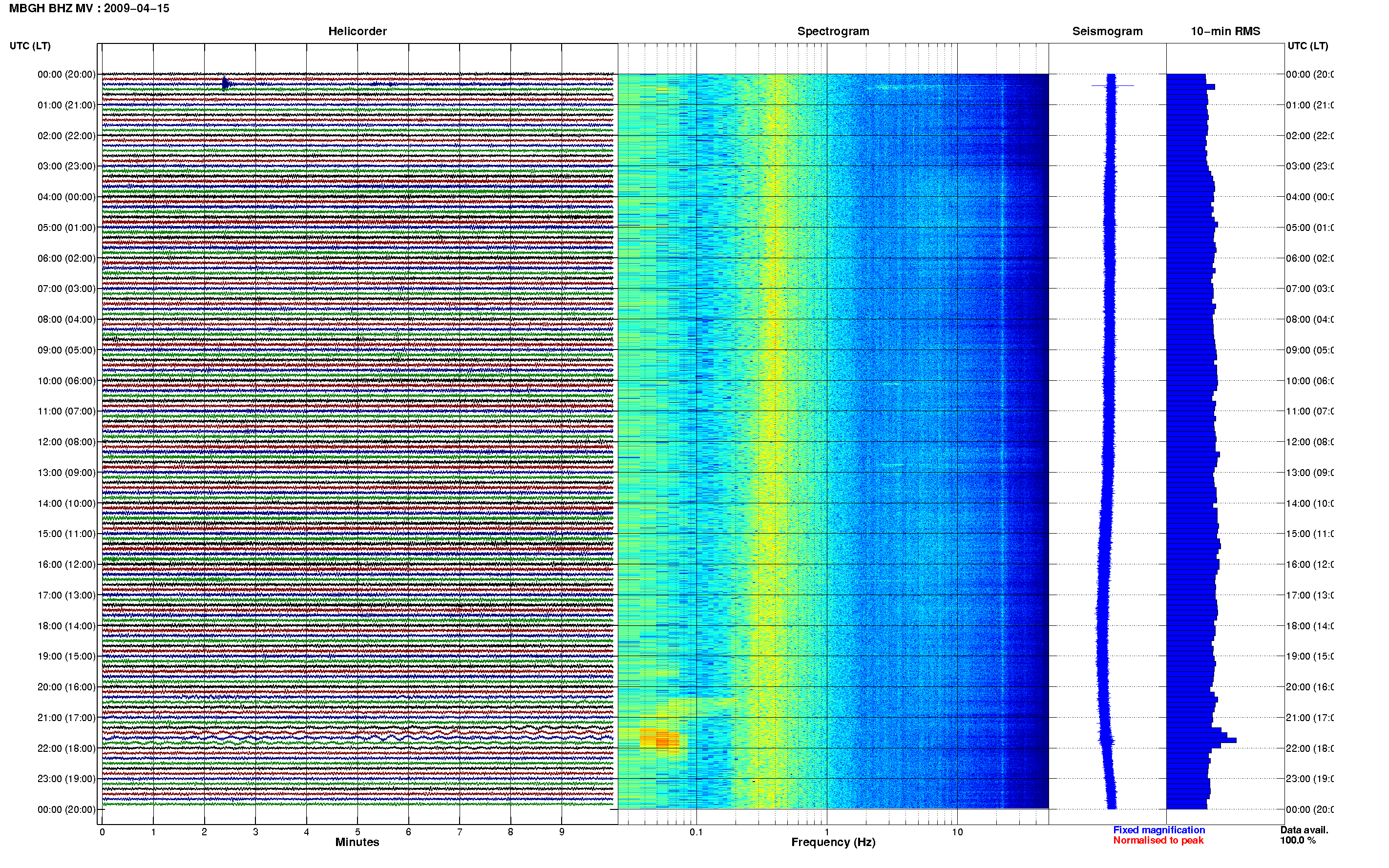The image size is (1389, 868).
Task: Click the left 02:00 (22:00) time label
Action: tap(66, 136)
